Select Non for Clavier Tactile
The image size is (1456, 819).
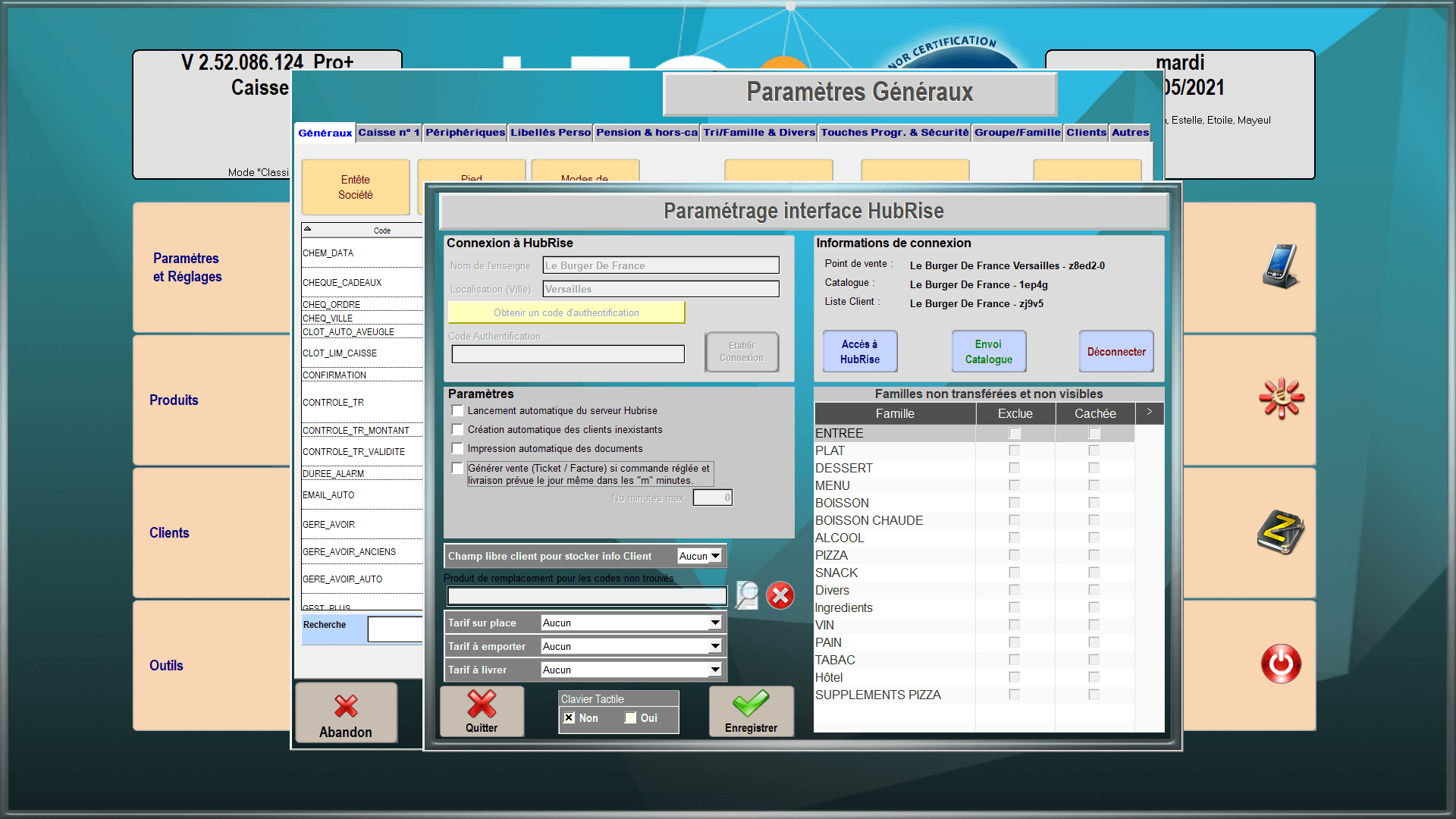(569, 717)
